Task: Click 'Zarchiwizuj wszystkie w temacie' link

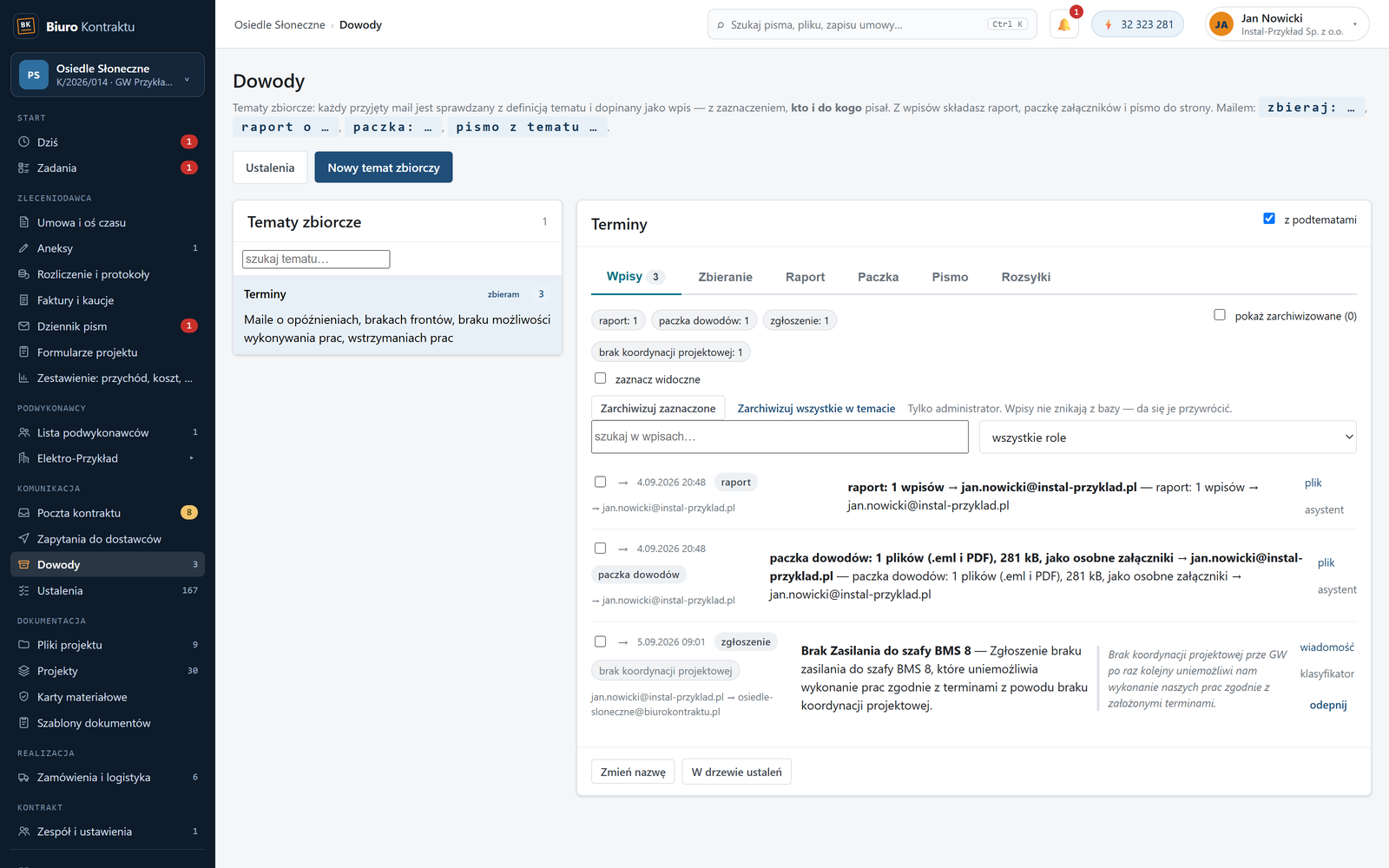Action: 816,408
